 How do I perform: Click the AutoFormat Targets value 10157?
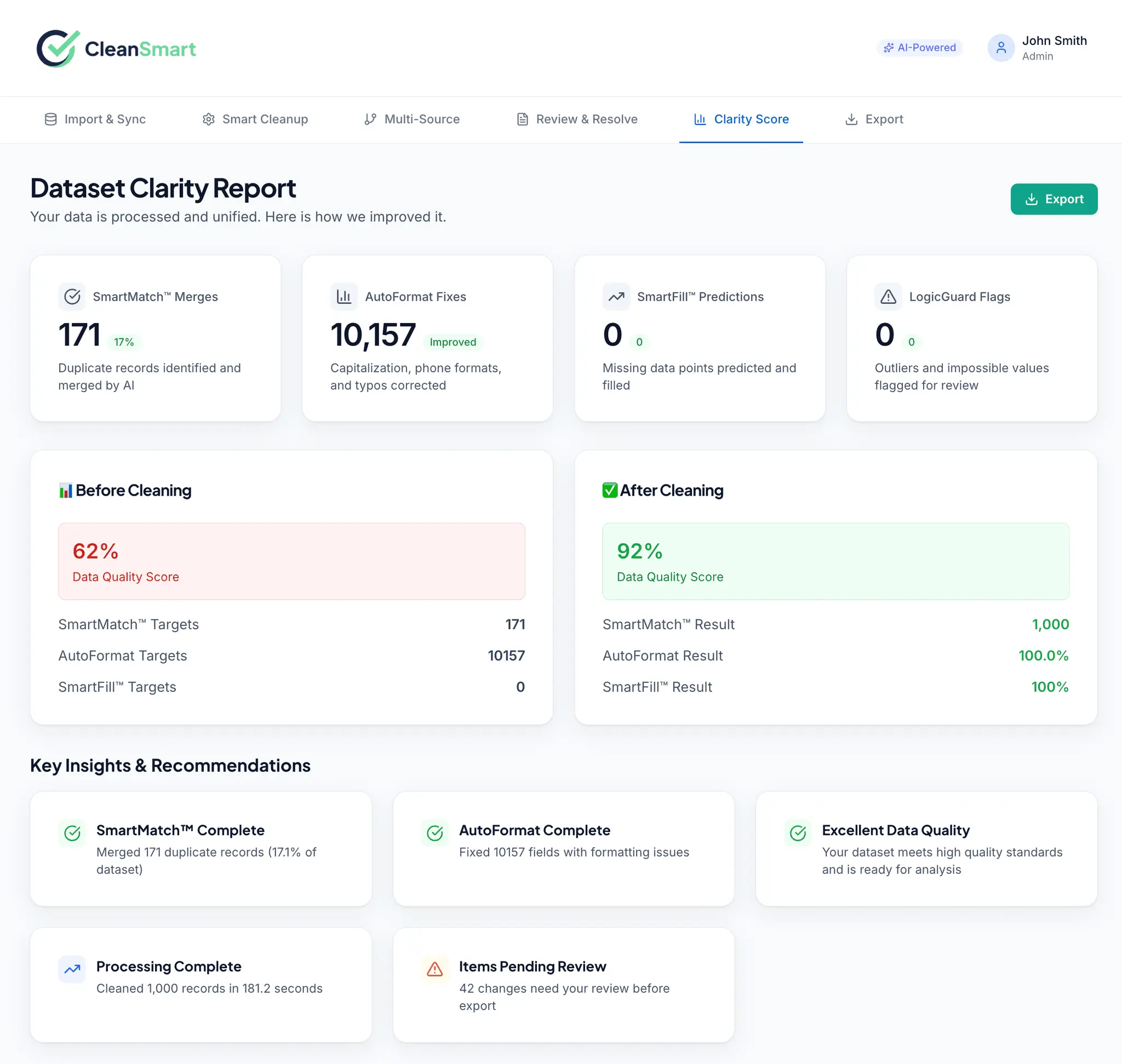tap(506, 655)
